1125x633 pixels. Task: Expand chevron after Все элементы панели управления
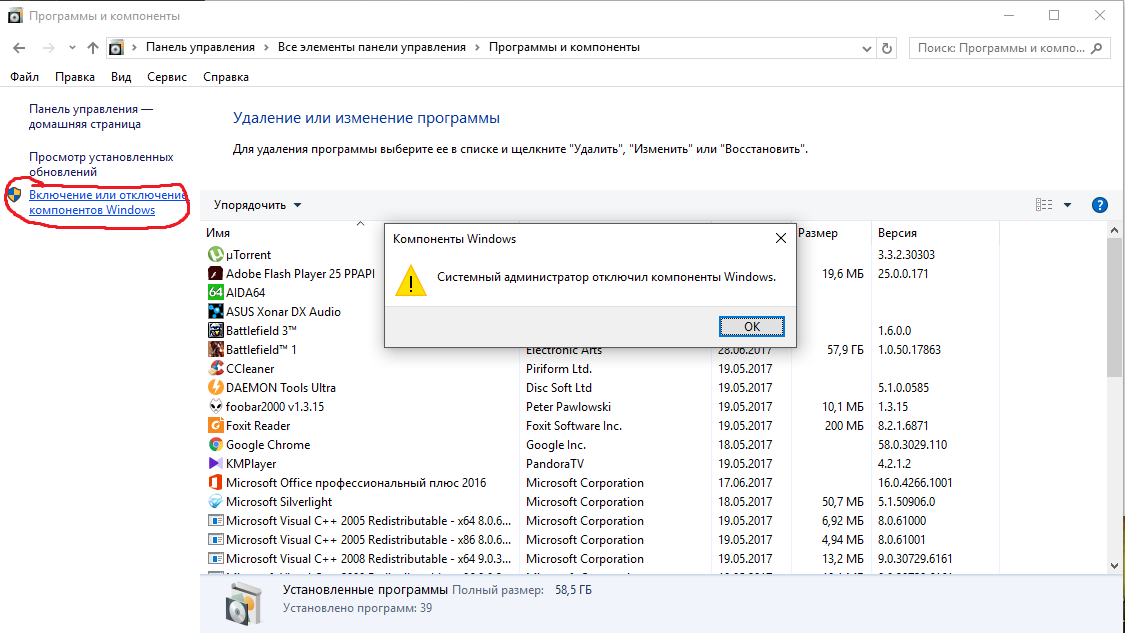(x=477, y=47)
